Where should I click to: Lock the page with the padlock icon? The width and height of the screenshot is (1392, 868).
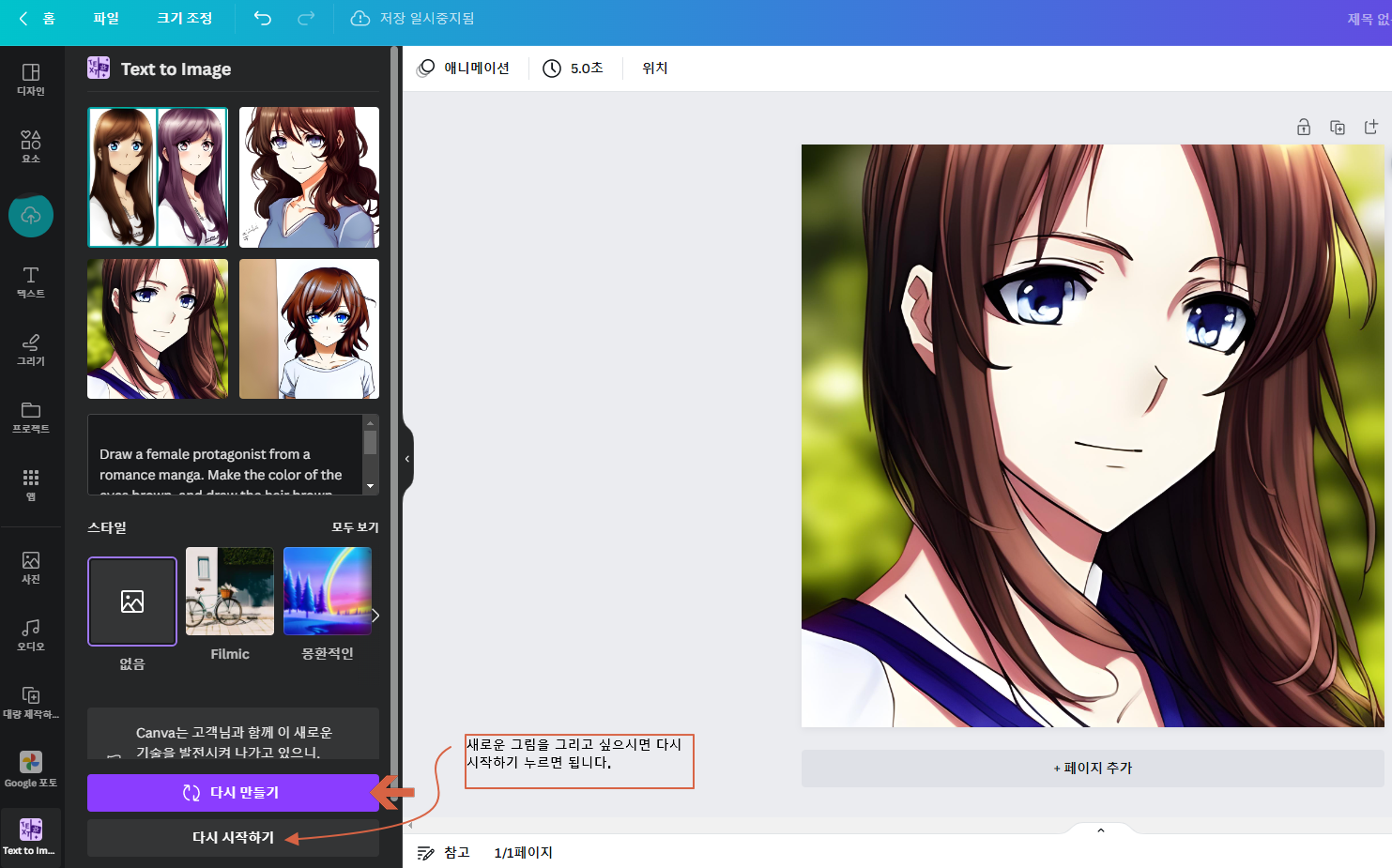(1304, 127)
